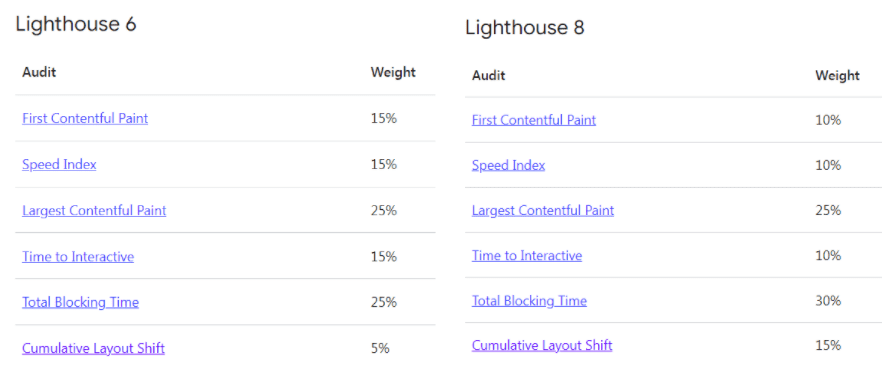
Task: Click Time to Interactive in Lighthouse 8
Action: [527, 256]
